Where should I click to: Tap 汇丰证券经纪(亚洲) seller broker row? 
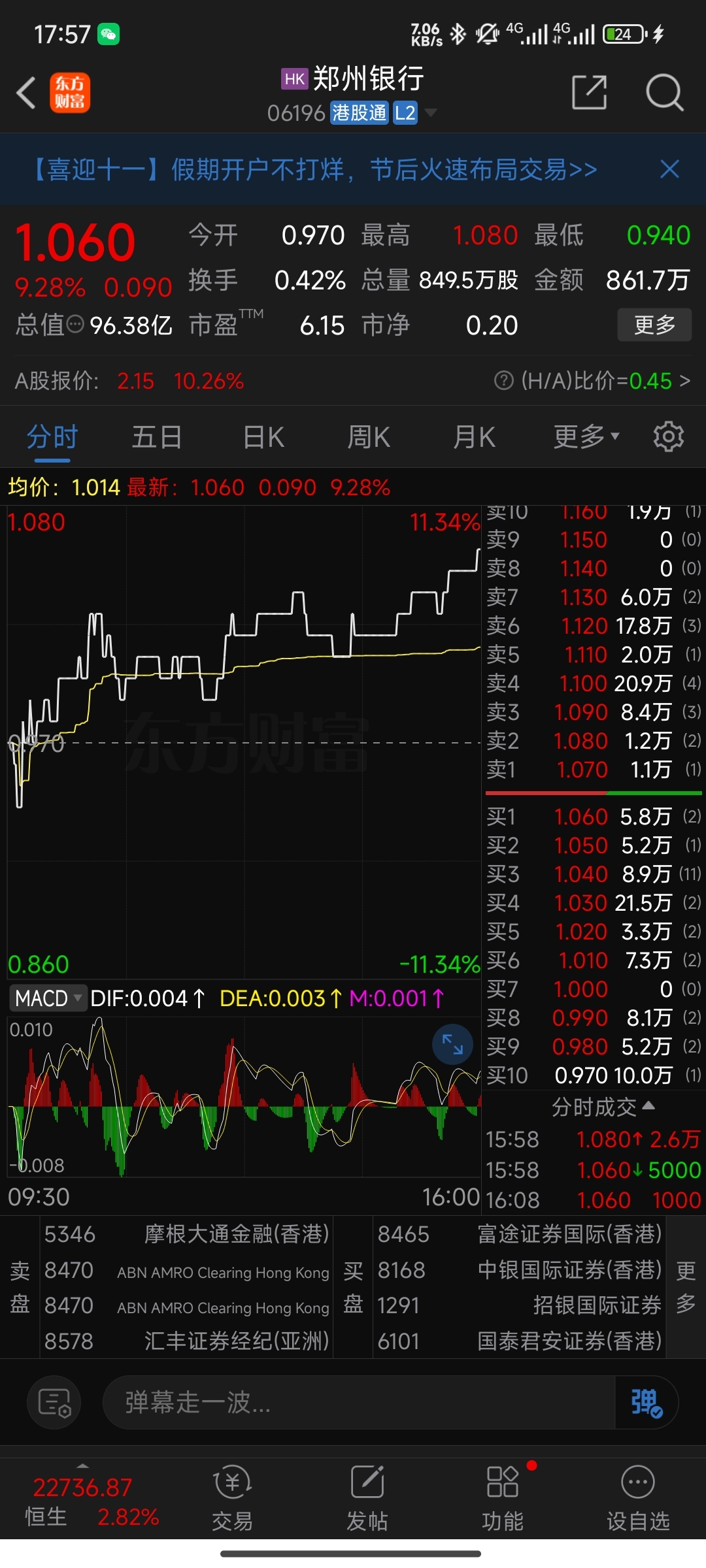tap(187, 1341)
